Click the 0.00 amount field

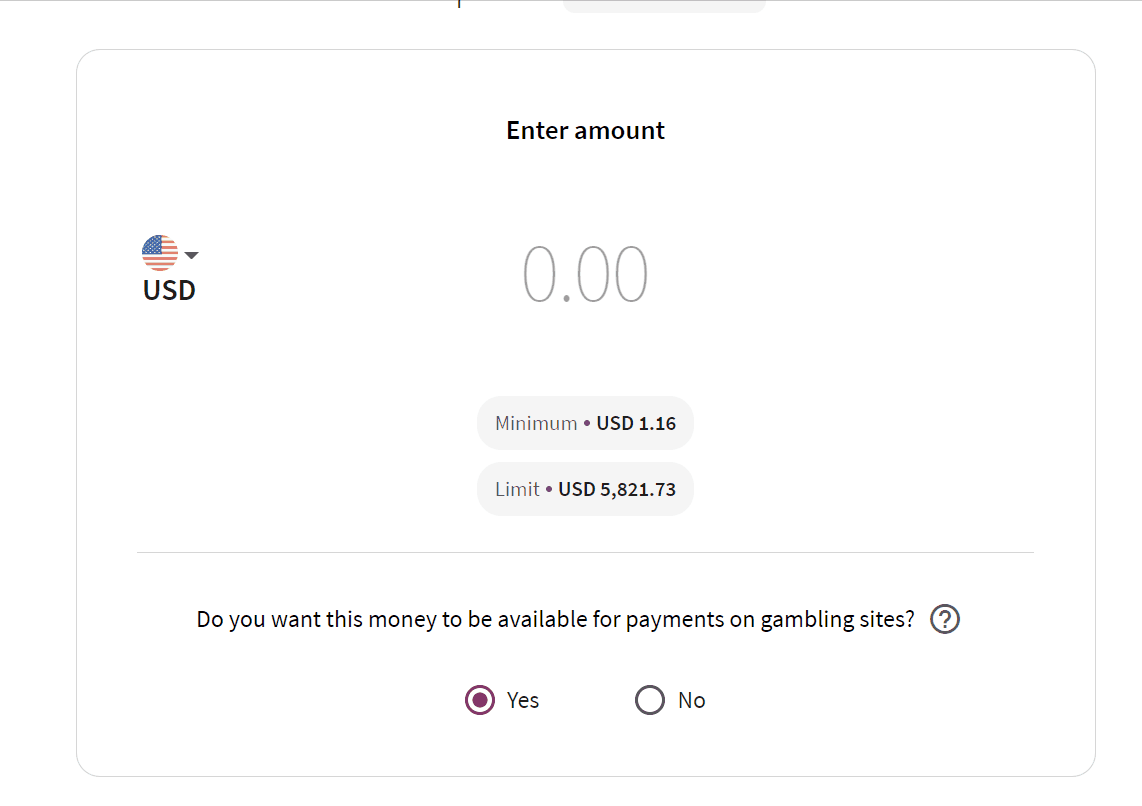585,272
